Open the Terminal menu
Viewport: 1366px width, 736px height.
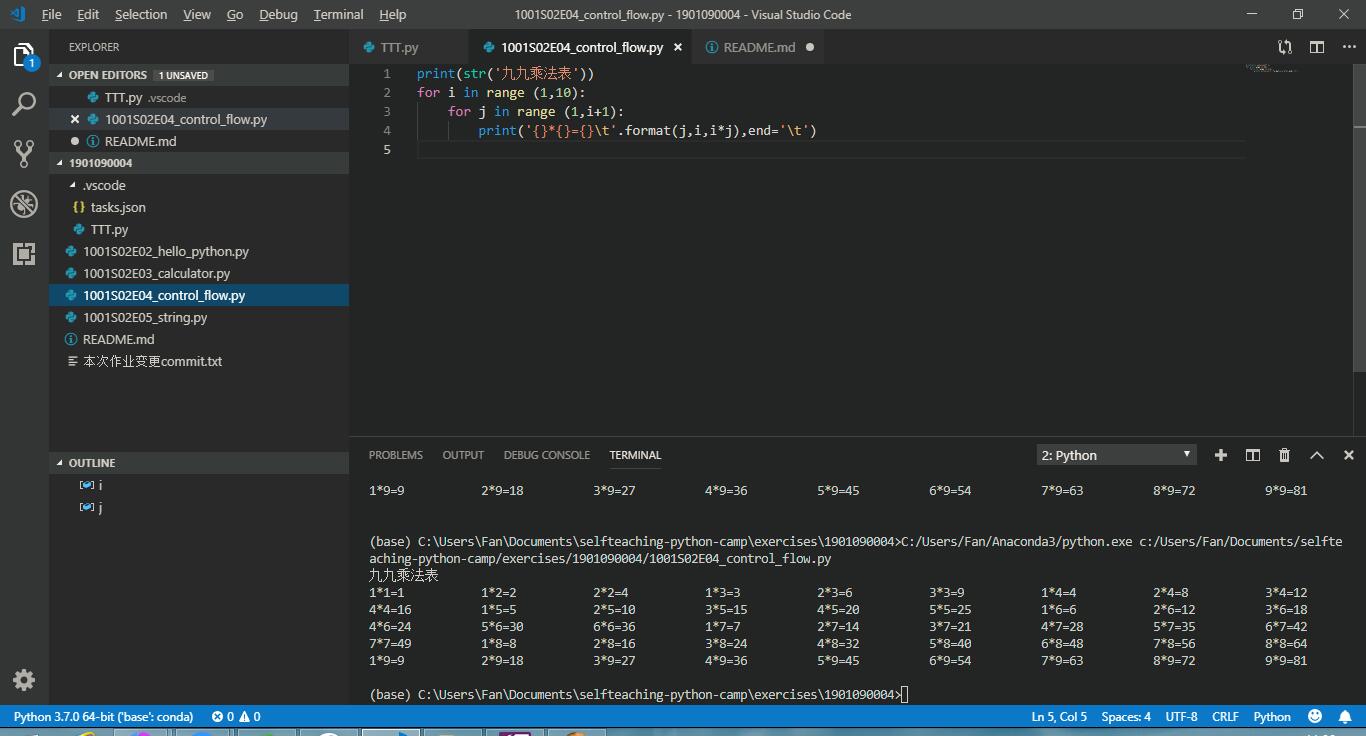point(337,14)
